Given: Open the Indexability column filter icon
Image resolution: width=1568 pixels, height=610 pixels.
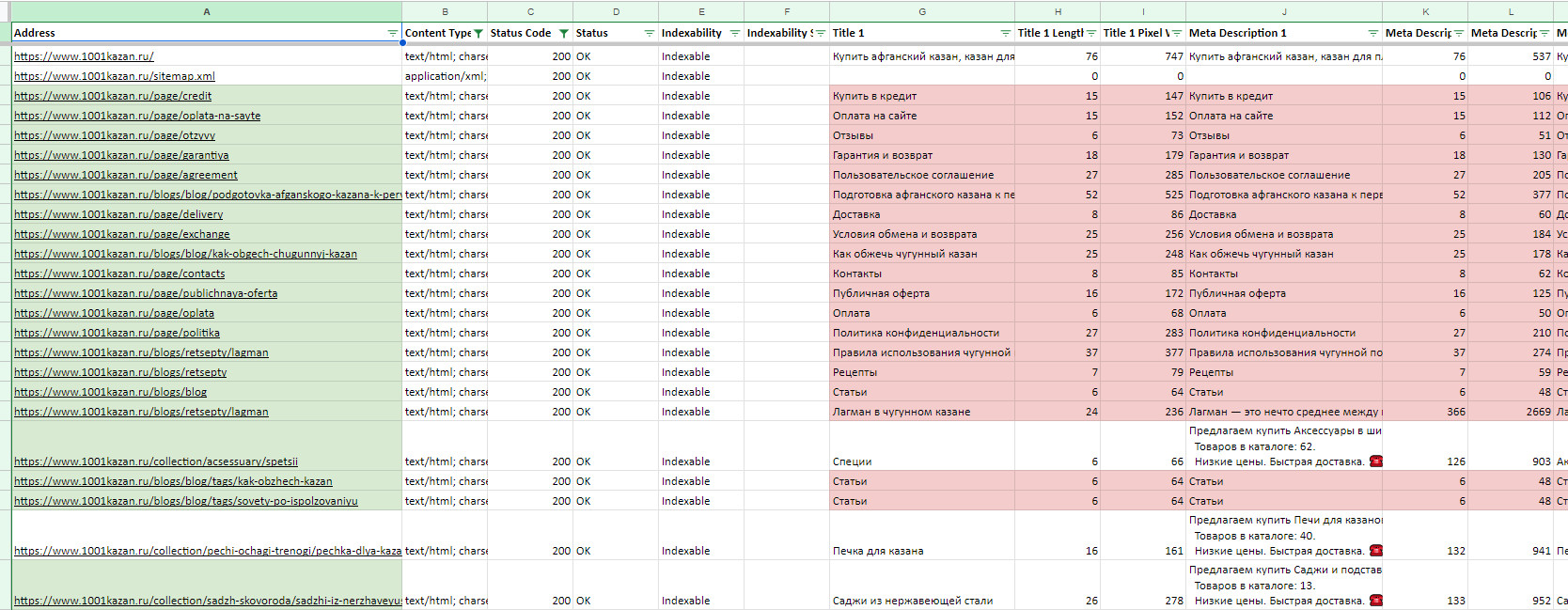Looking at the screenshot, I should click(734, 33).
